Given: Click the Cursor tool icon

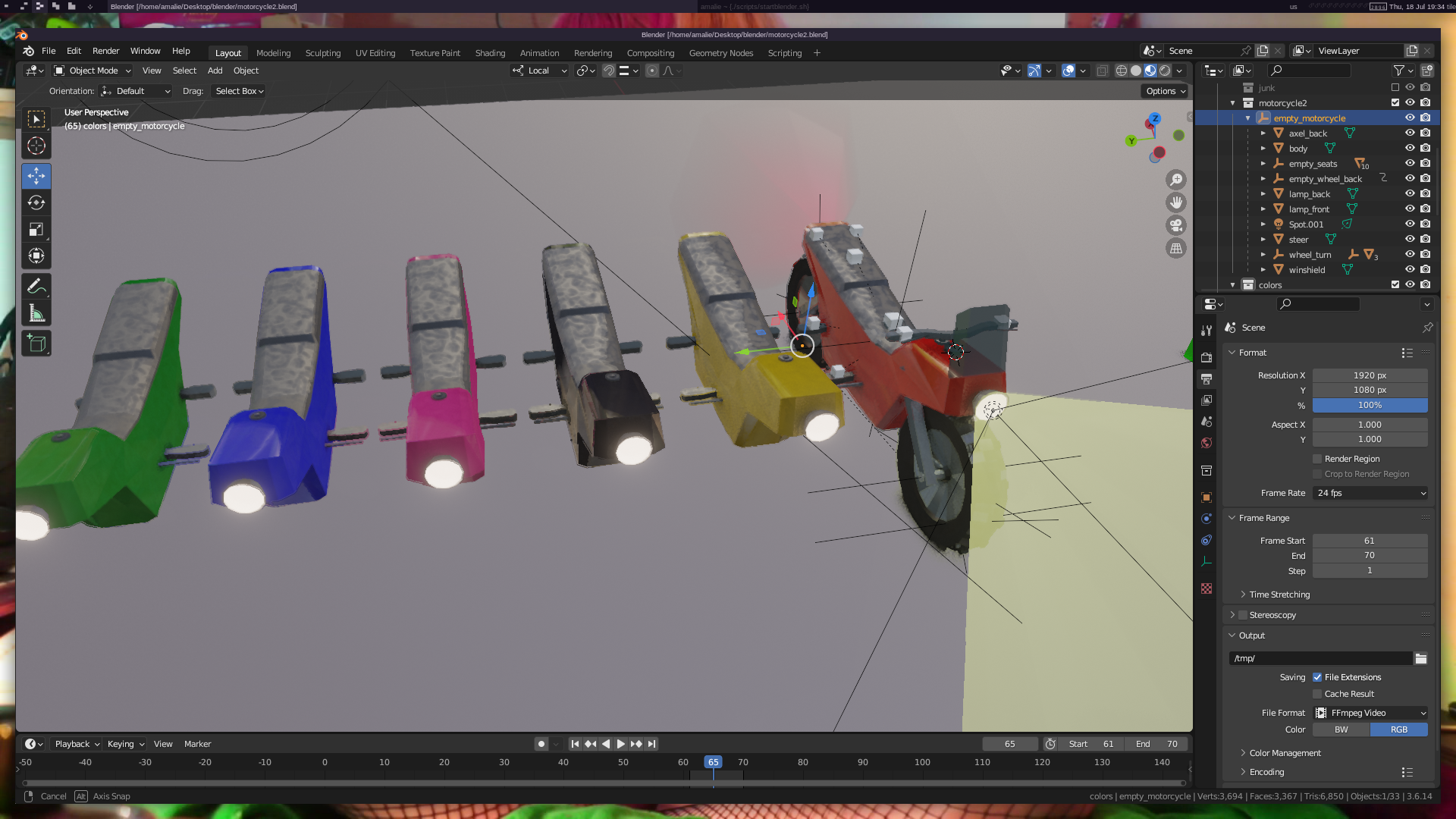Looking at the screenshot, I should pos(36,146).
